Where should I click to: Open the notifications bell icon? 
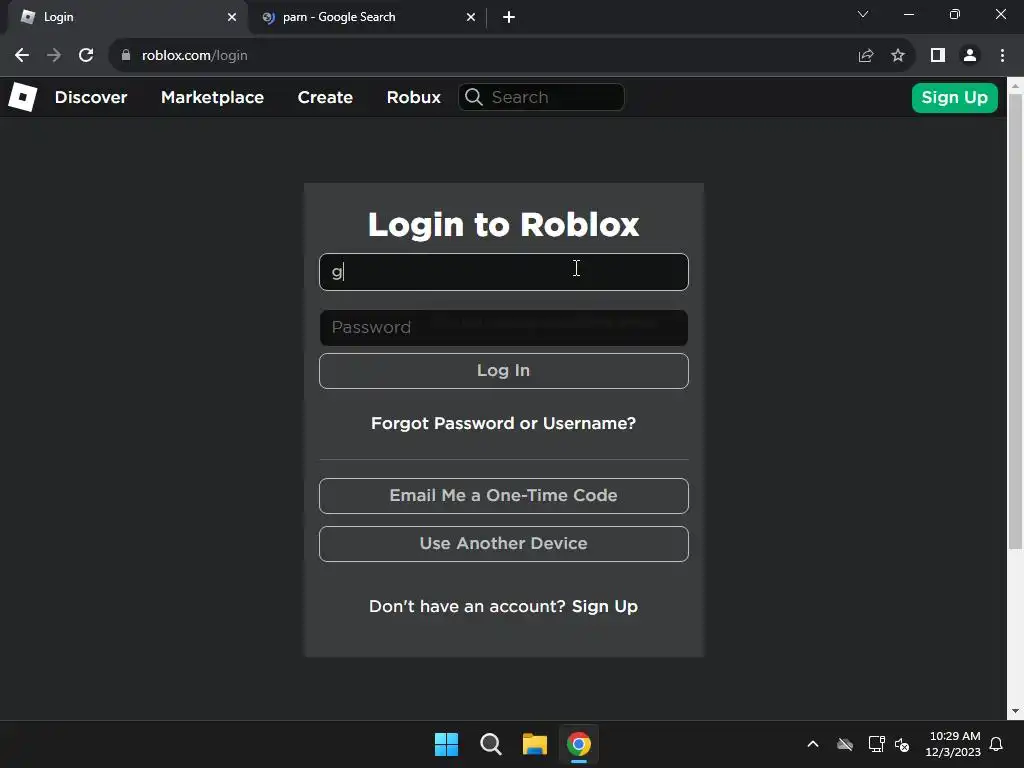(997, 744)
